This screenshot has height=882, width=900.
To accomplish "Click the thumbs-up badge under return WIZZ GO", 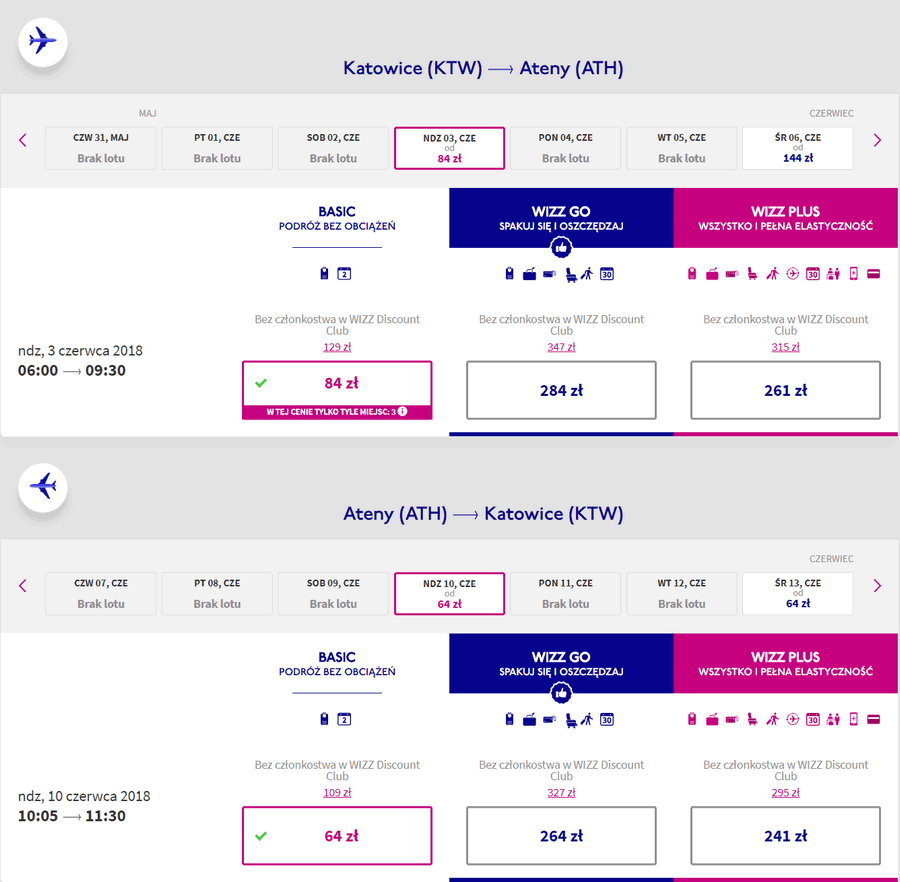I will [561, 693].
